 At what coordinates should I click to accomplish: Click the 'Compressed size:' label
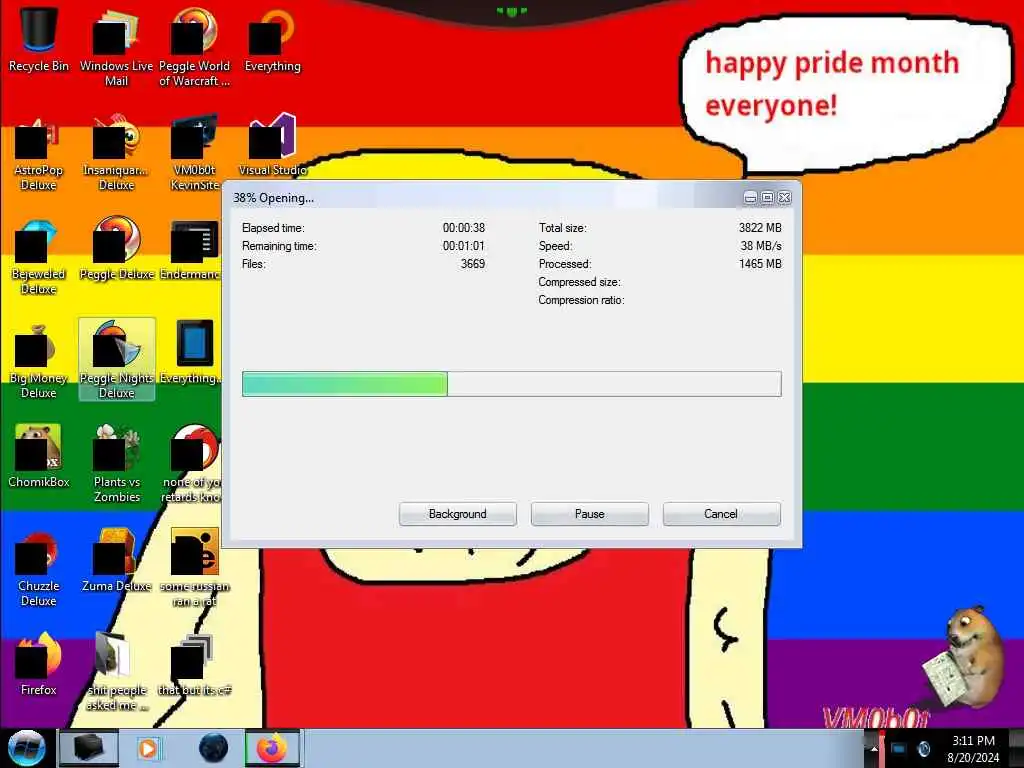[x=579, y=282]
